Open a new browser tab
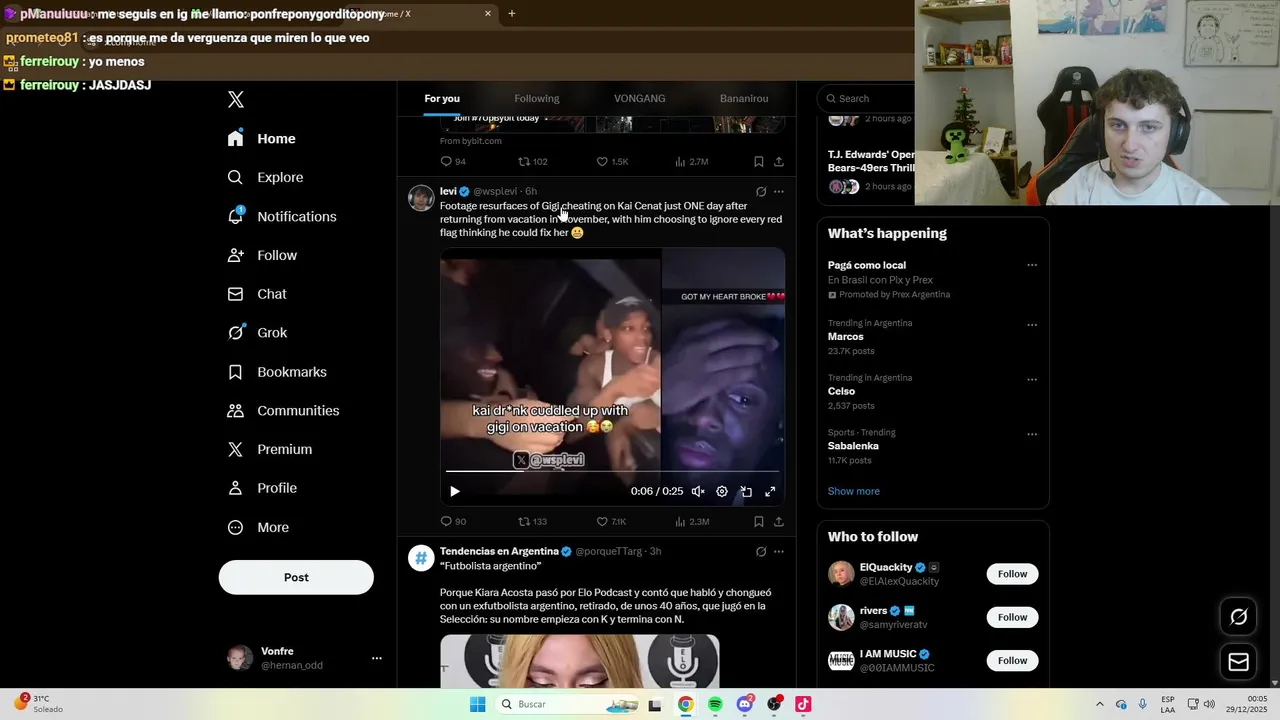Screen dimensions: 1280x720 pos(512,13)
